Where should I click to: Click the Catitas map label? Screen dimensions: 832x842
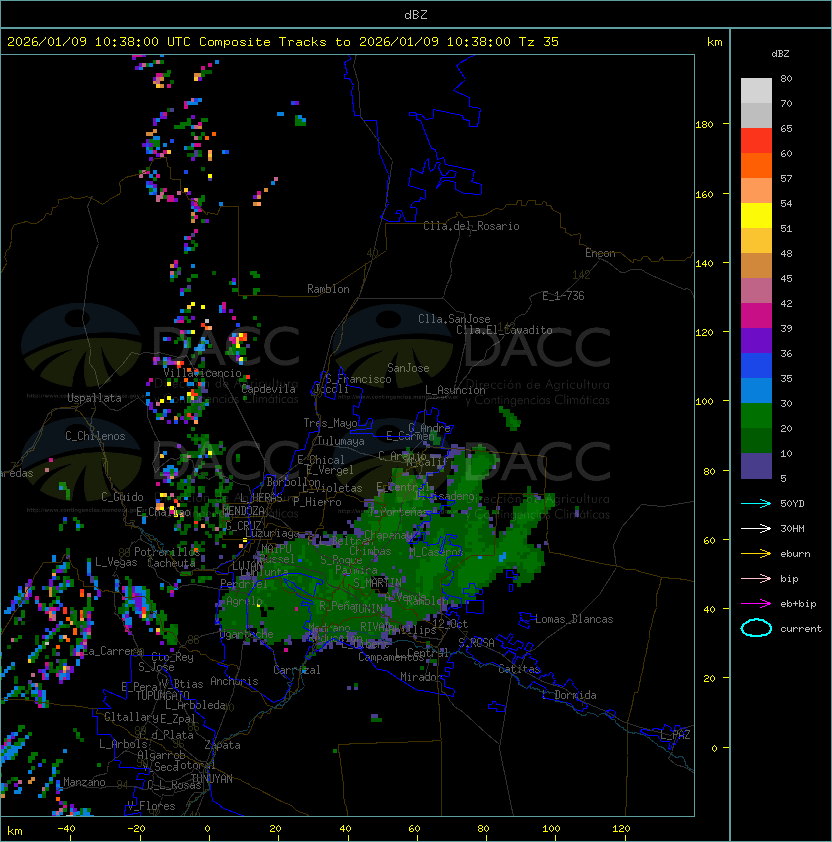(519, 669)
